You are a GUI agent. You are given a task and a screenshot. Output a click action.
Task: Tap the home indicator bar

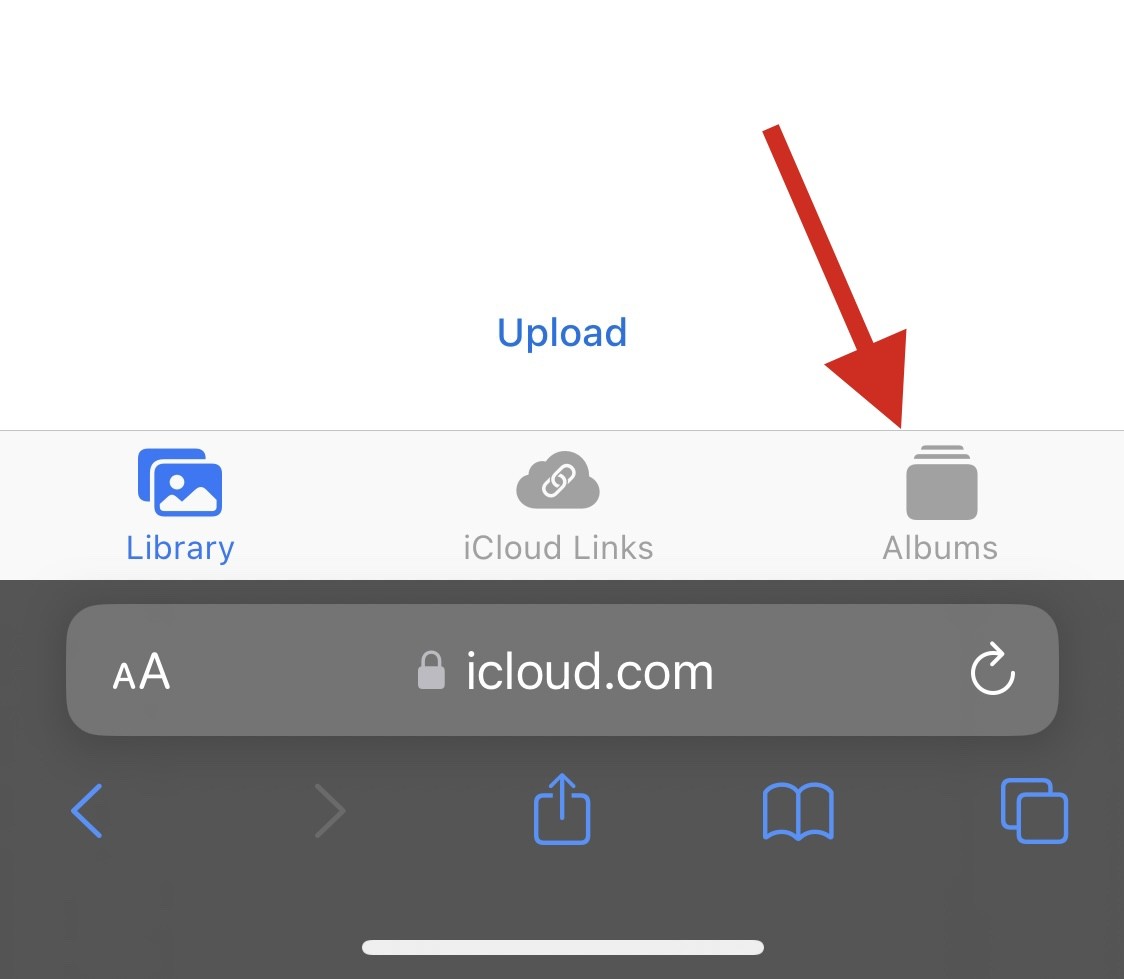563,947
